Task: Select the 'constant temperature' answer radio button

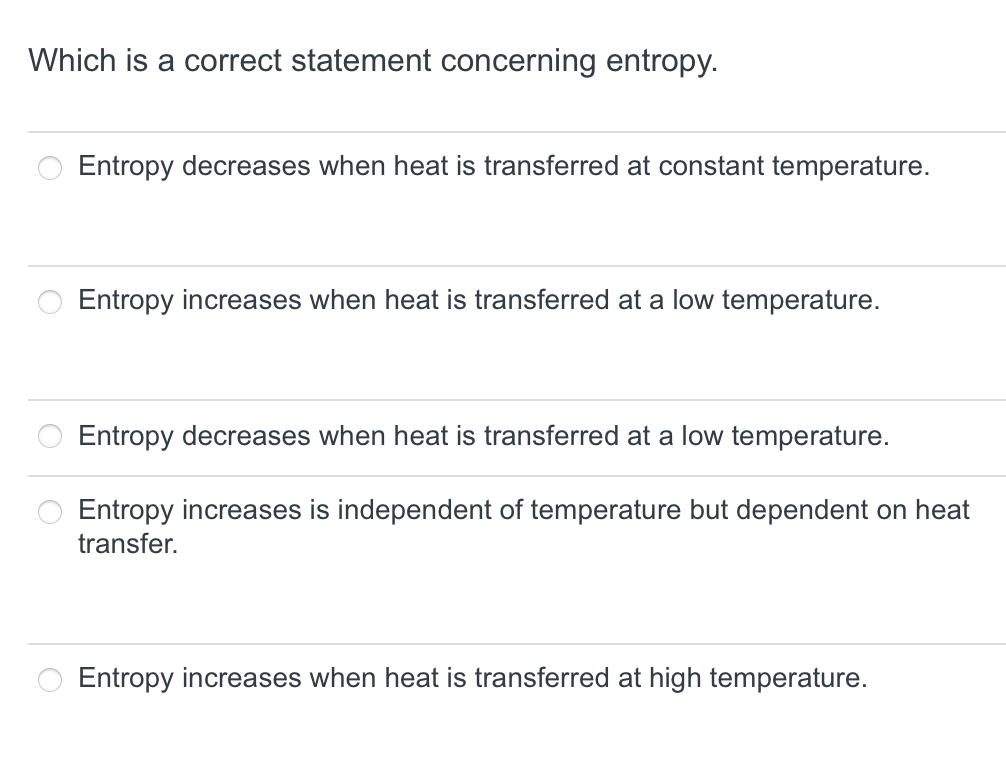Action: (50, 168)
